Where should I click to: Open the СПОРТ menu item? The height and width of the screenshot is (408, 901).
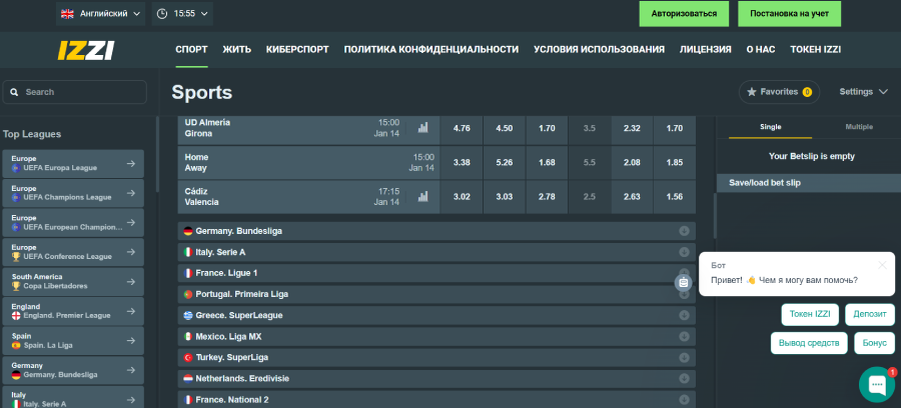[191, 49]
